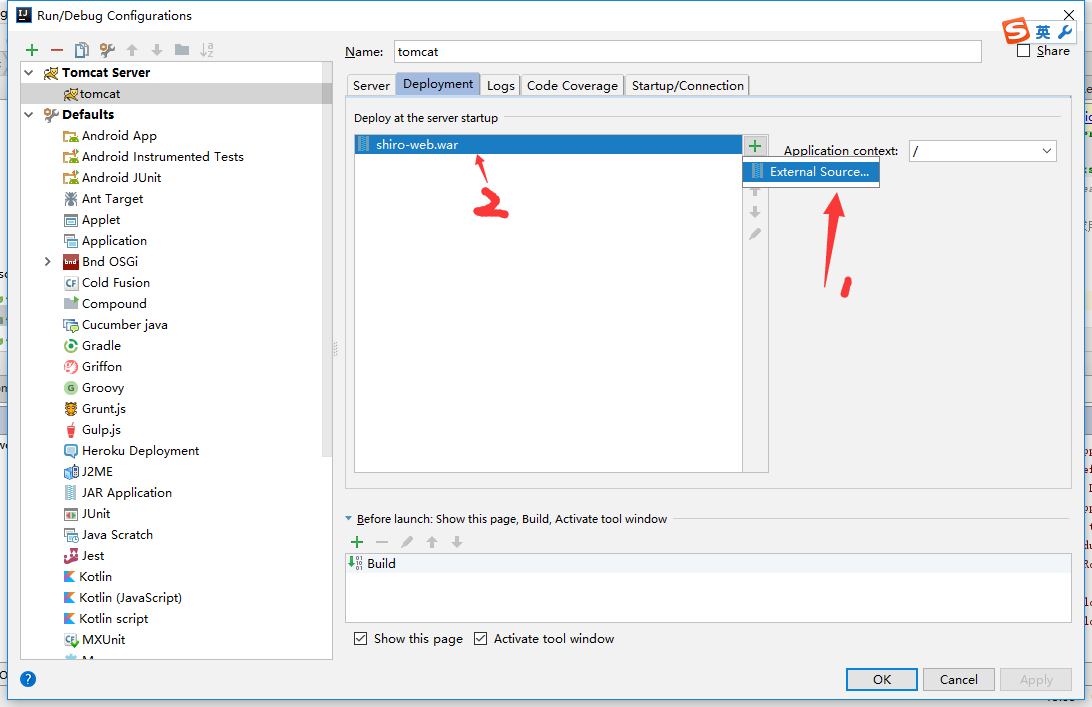Click the edit defaults wrench icon
The width and height of the screenshot is (1092, 707).
click(107, 50)
